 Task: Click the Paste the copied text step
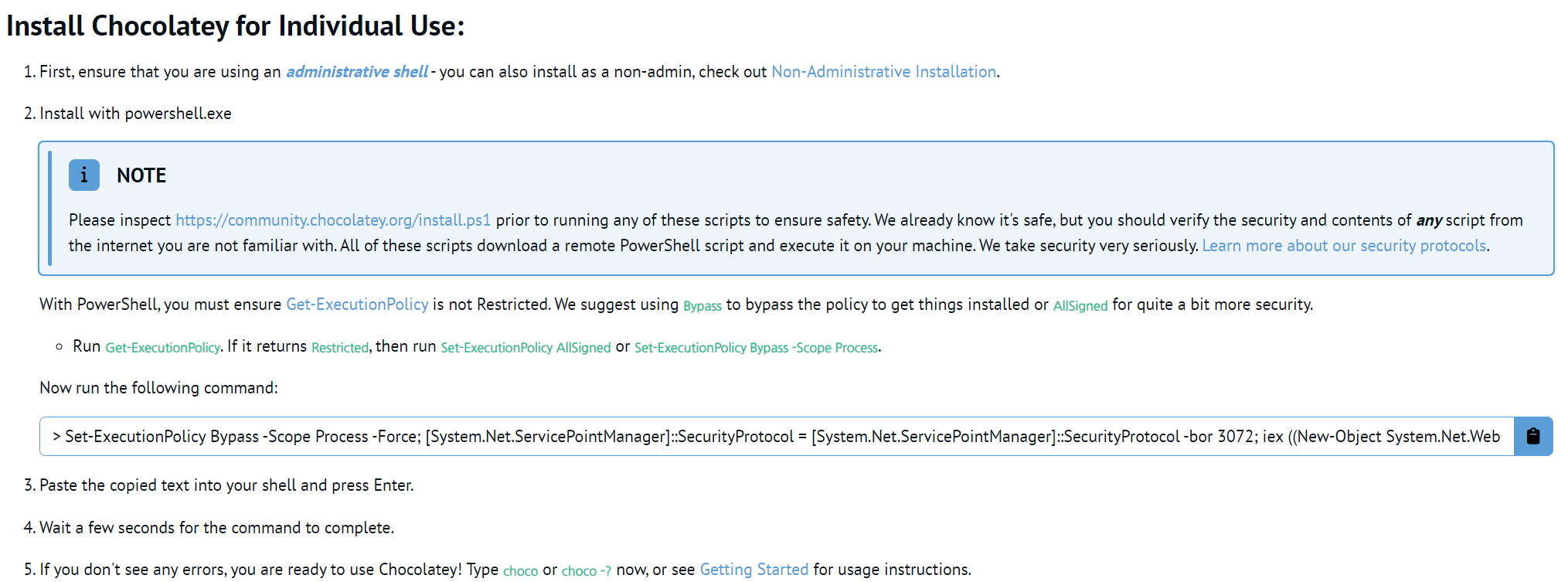point(226,485)
